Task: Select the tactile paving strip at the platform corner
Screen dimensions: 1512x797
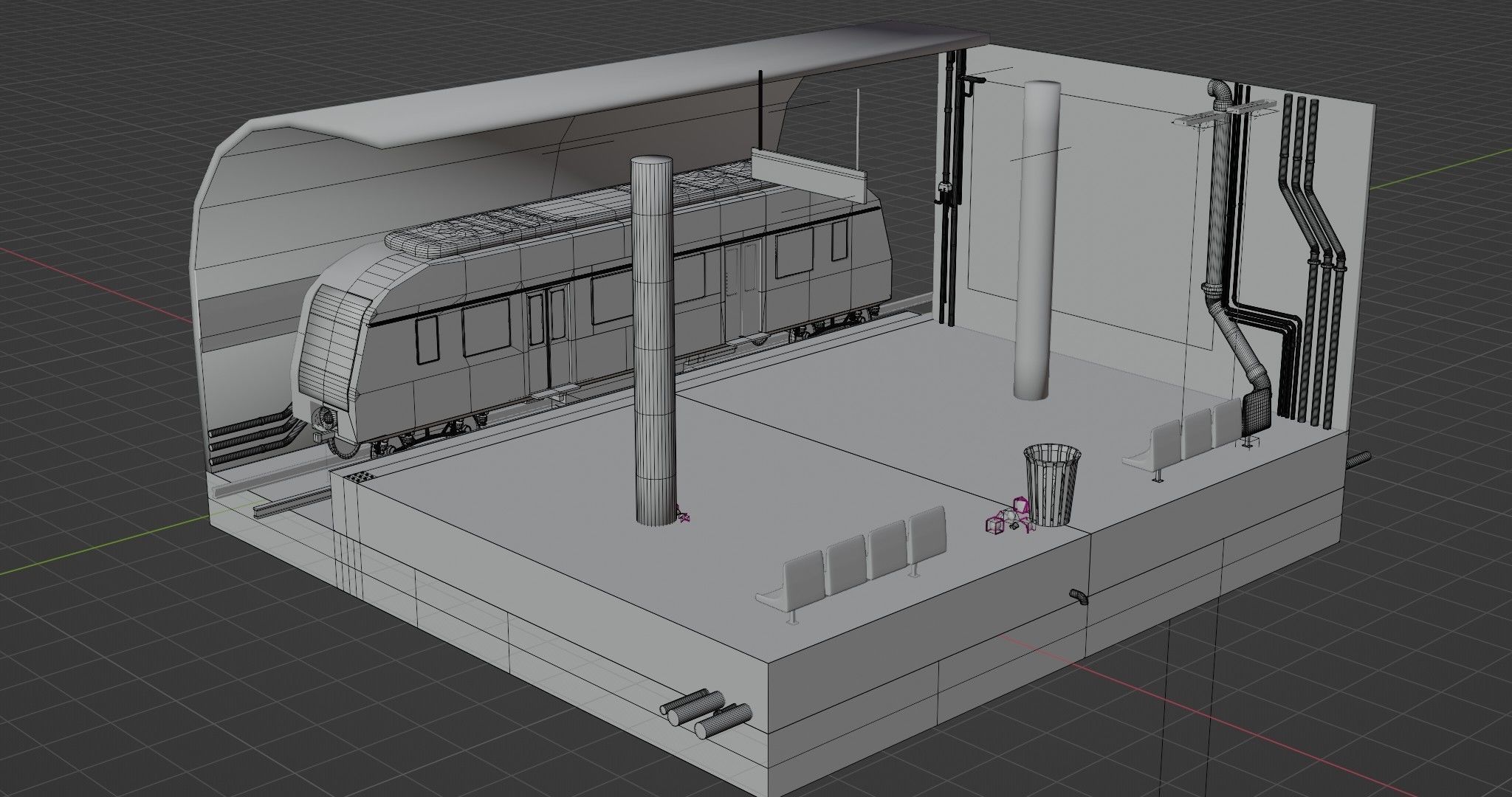Action: pyautogui.click(x=360, y=477)
